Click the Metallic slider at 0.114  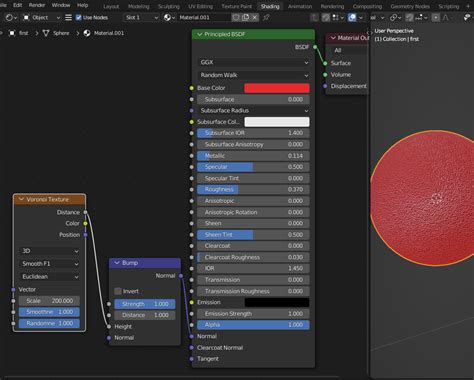tap(253, 156)
